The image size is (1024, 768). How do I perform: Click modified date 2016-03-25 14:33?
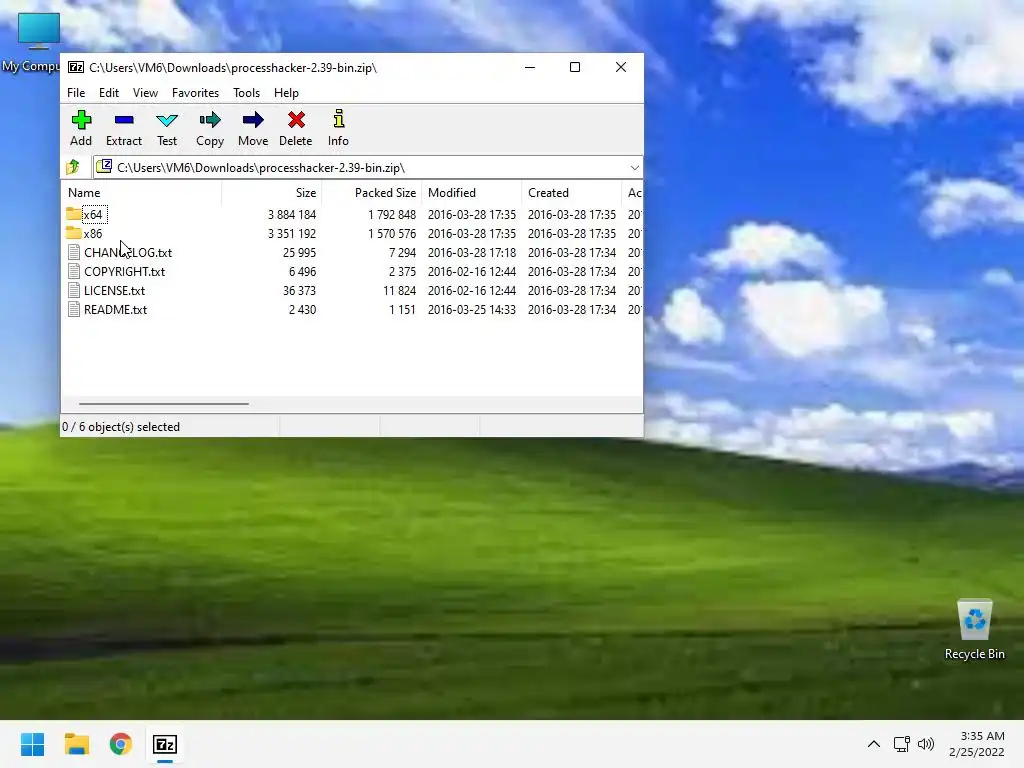coord(472,309)
